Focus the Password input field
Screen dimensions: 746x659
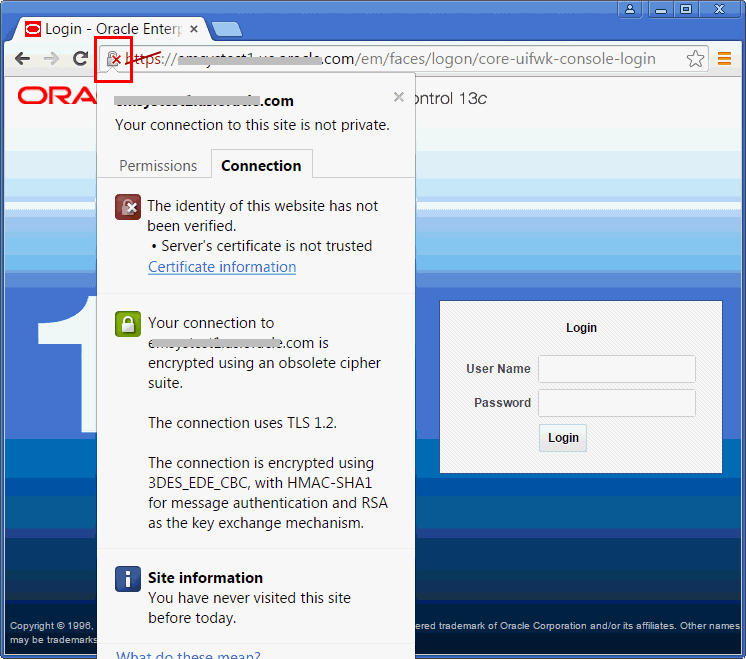(617, 403)
